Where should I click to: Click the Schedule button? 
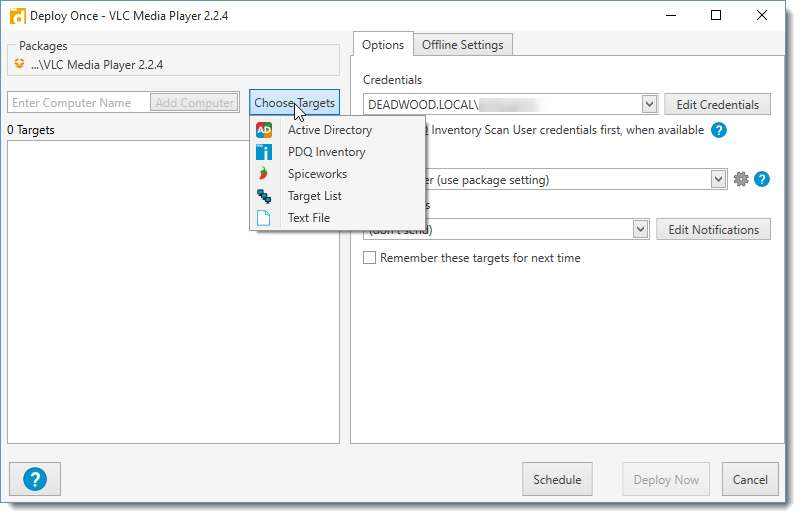point(557,479)
